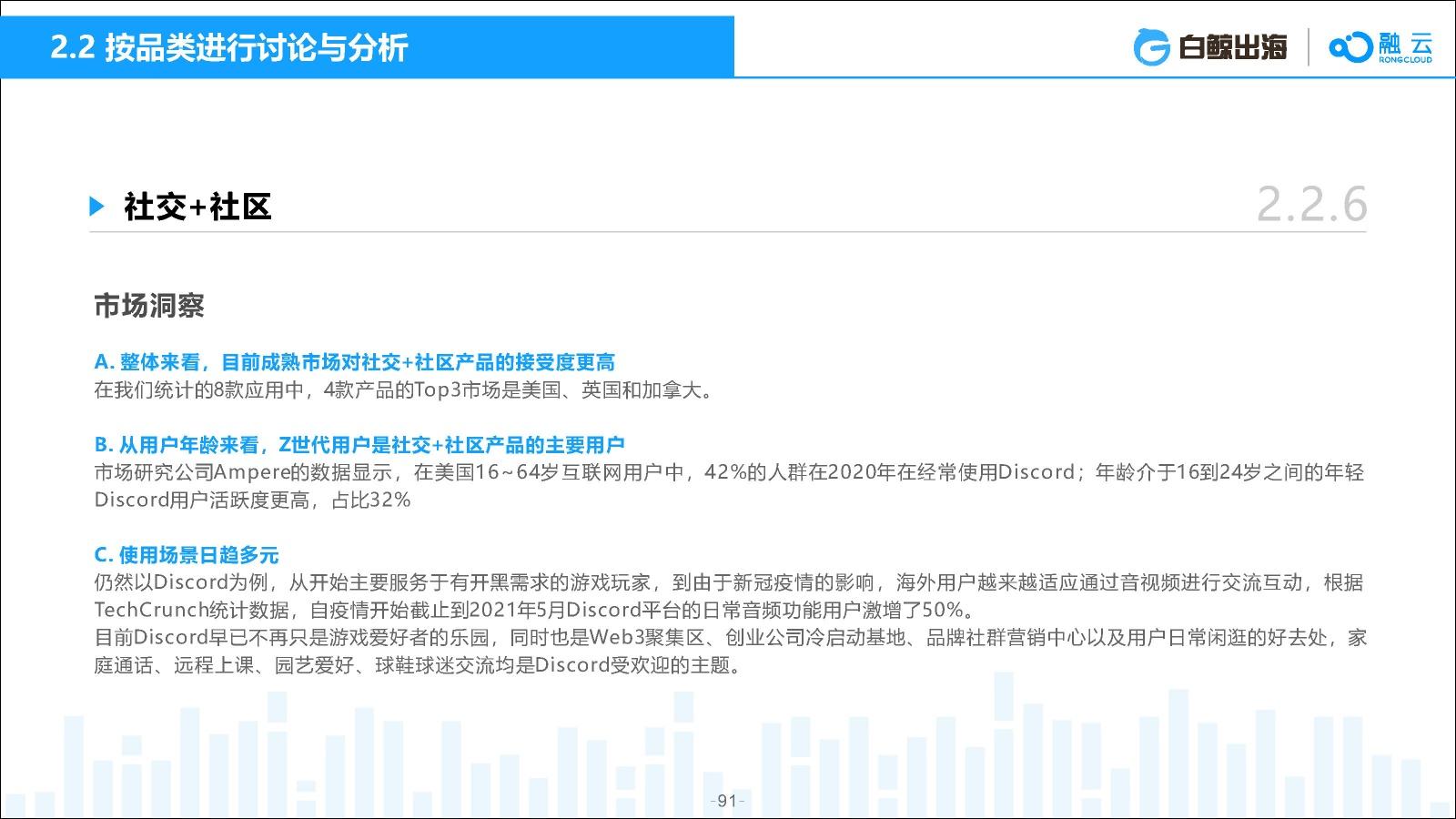This screenshot has width=1456, height=819.
Task: Click heading "A. 整体来看，目前成熟市场对社交+社区产品的接受度更高"
Action: tap(355, 362)
